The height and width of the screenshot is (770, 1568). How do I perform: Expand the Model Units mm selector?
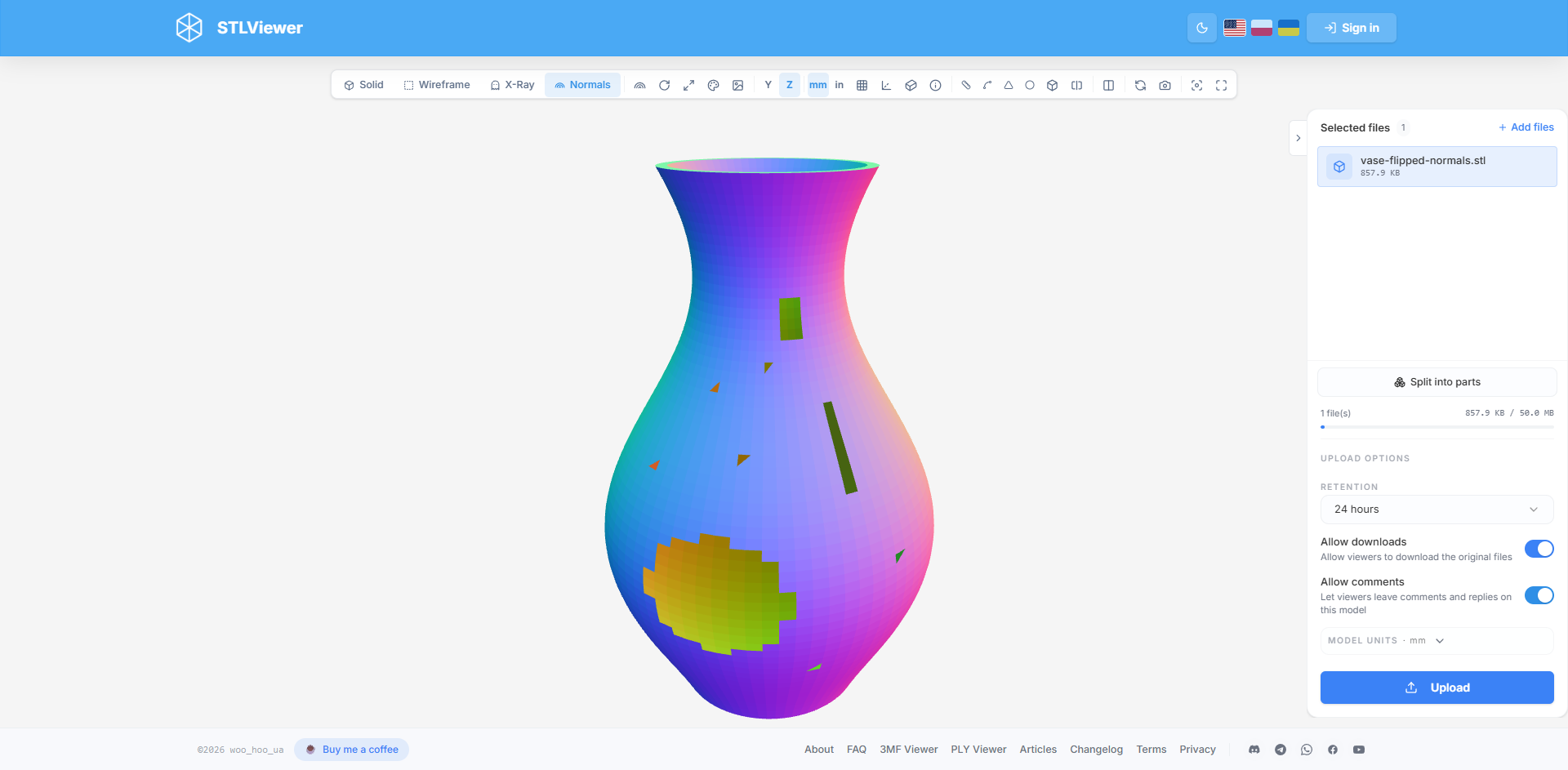click(x=1437, y=641)
